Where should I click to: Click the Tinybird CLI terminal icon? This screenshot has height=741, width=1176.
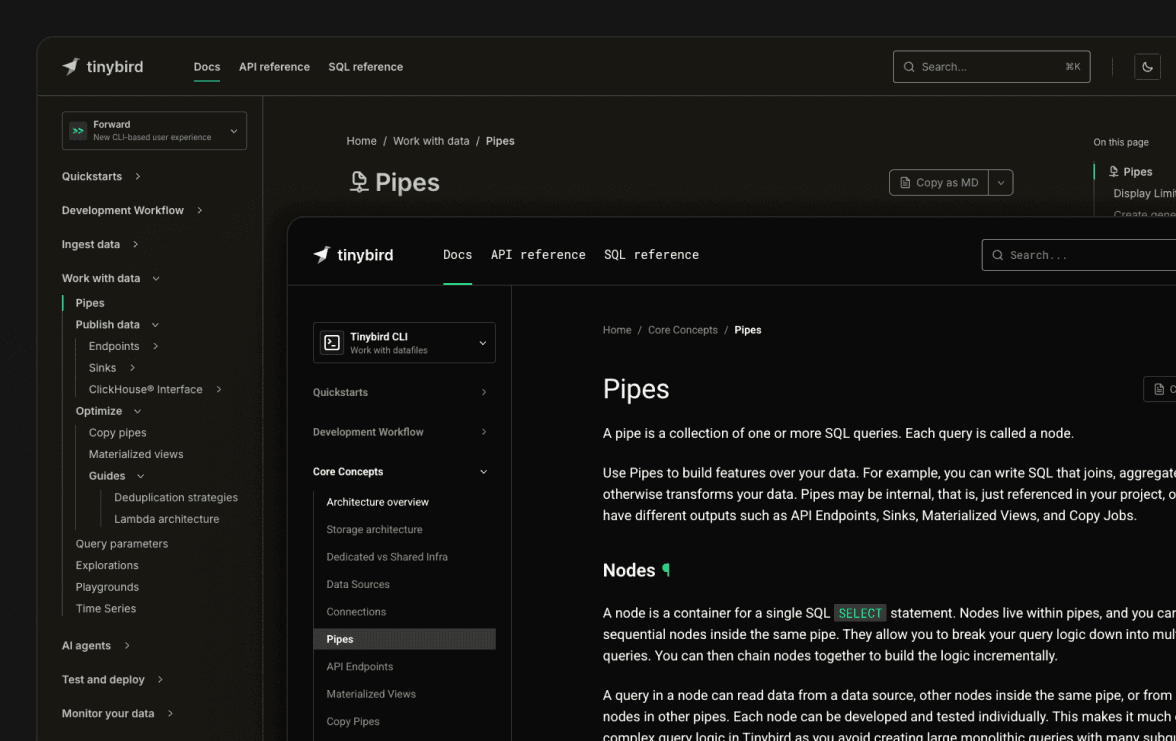(332, 343)
